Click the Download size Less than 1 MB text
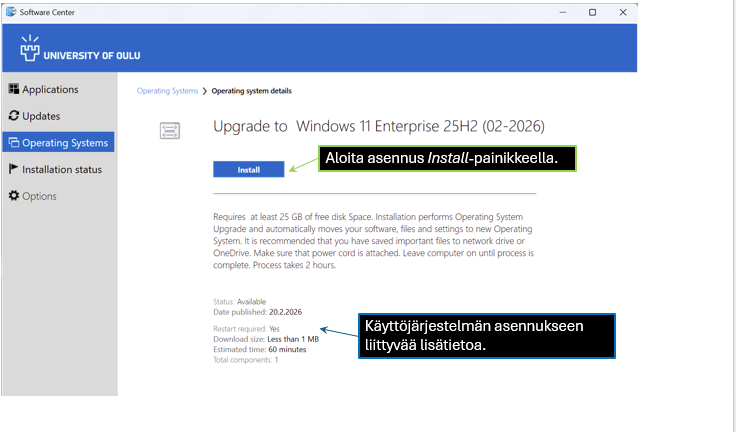Viewport: 736px width, 432px height. [266, 339]
